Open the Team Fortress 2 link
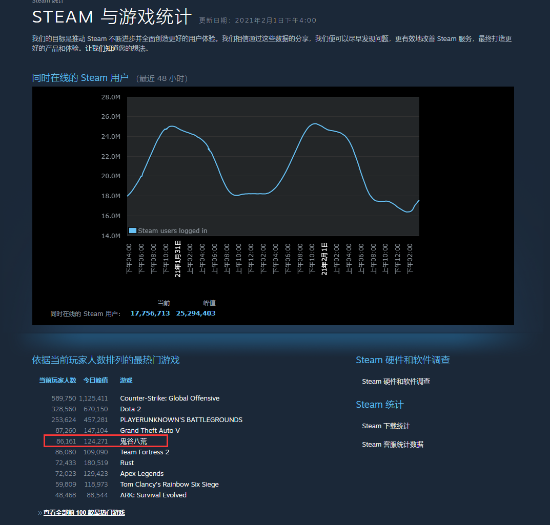 [145, 452]
